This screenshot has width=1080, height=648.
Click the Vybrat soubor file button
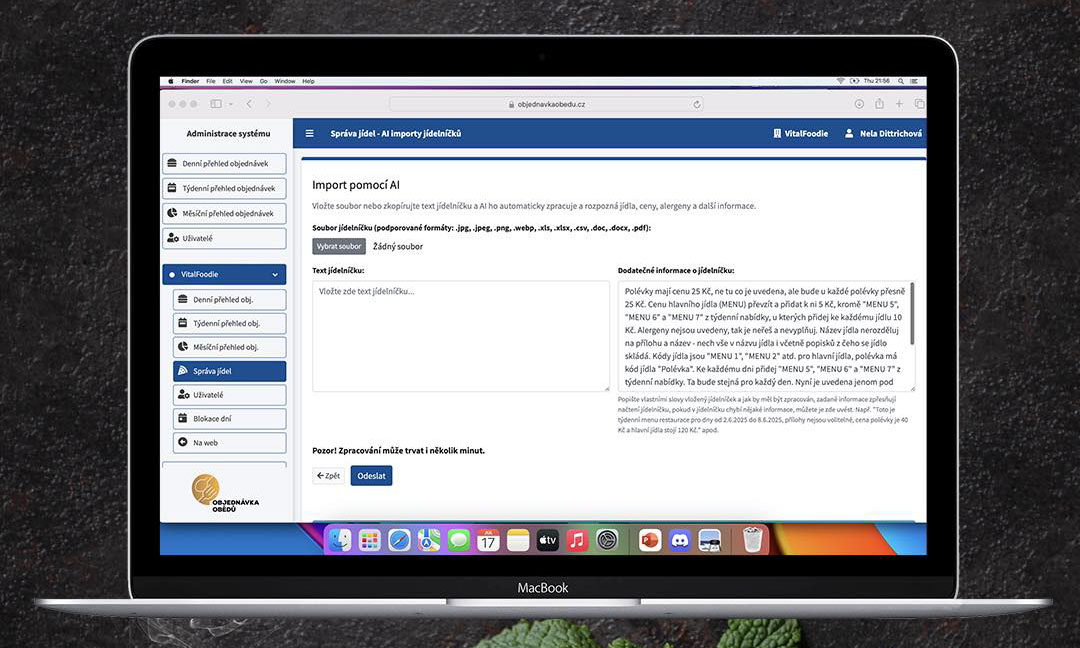coord(339,246)
